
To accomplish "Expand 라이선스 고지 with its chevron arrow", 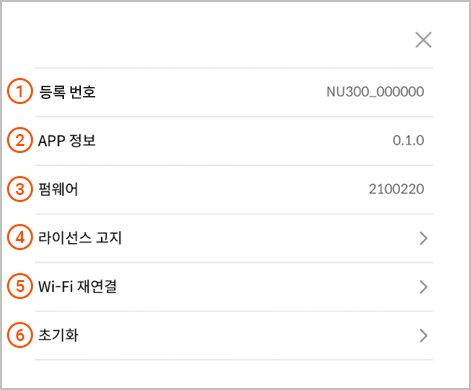I will pyautogui.click(x=423, y=238).
